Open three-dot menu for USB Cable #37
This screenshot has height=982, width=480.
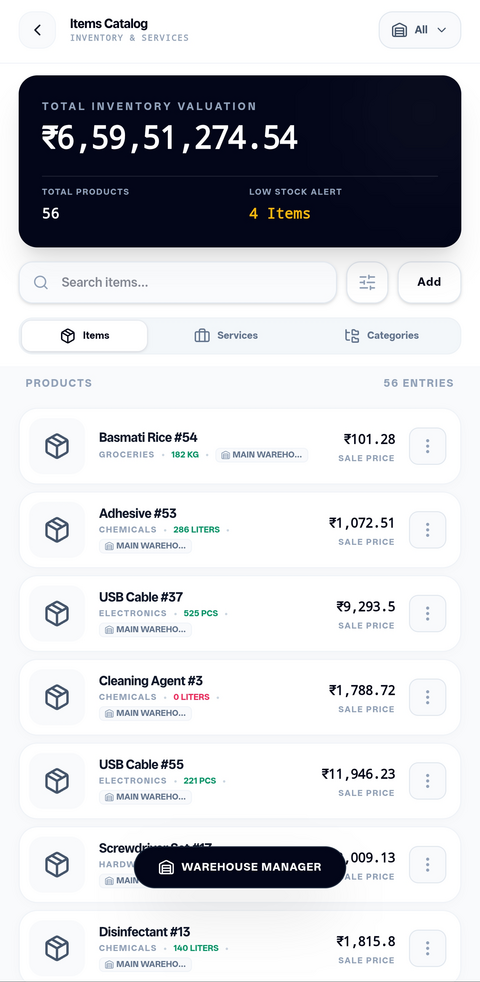(427, 613)
